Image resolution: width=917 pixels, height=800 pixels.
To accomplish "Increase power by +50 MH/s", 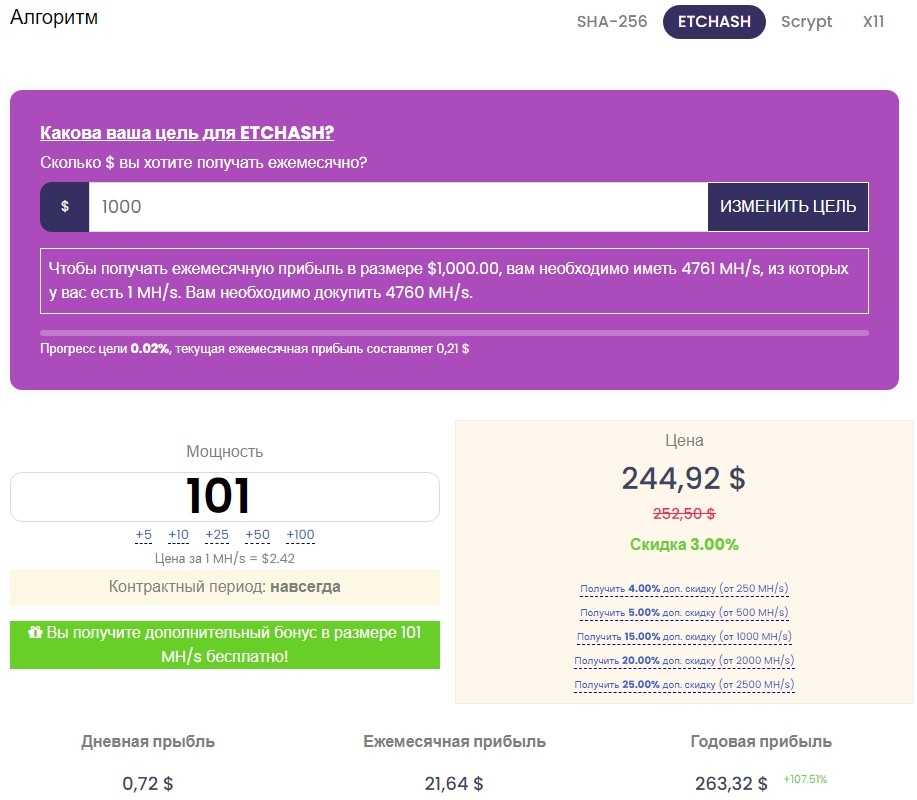I will click(x=257, y=535).
